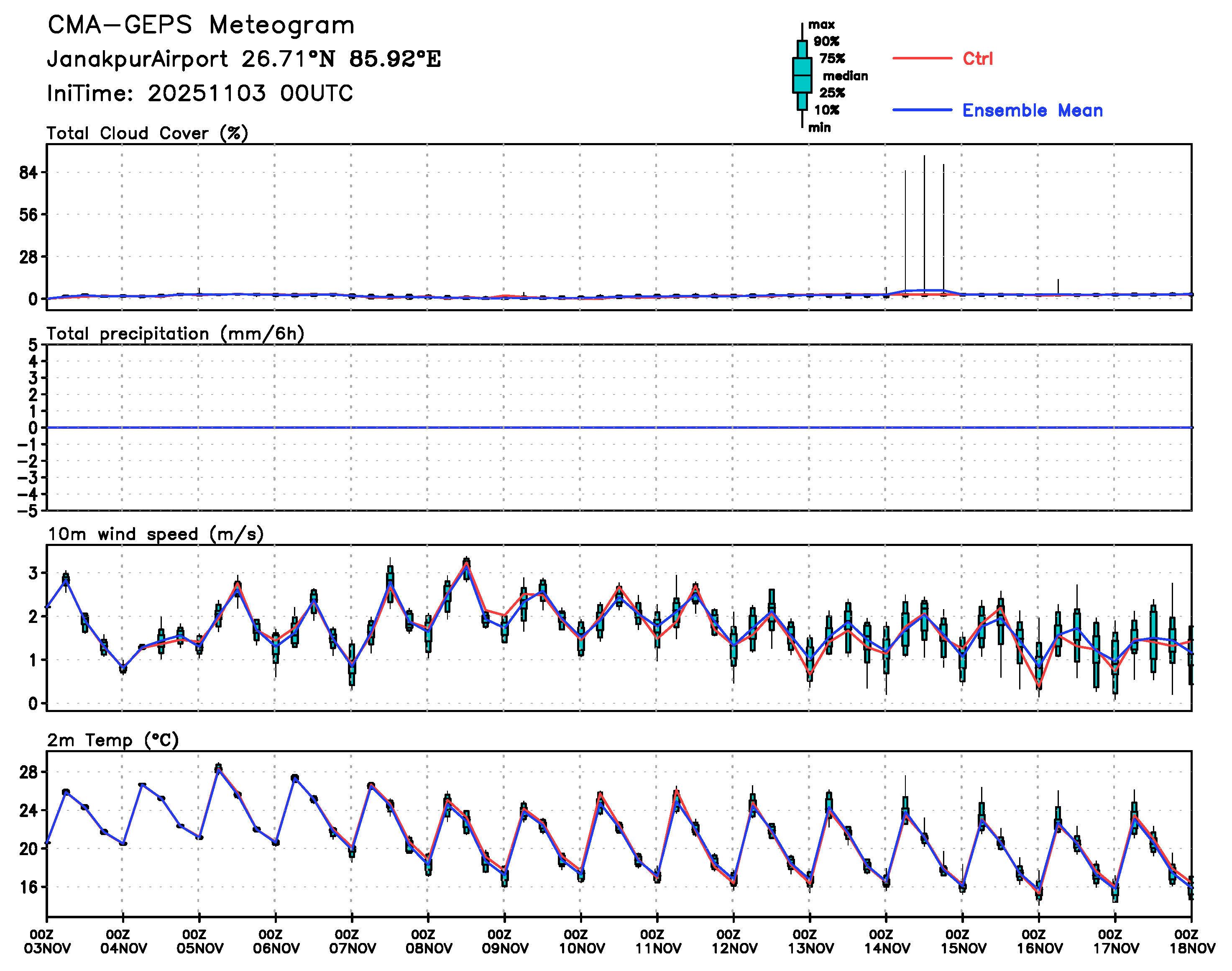The image size is (1232, 971).
Task: Click the Ctrl legend label
Action: [x=977, y=59]
